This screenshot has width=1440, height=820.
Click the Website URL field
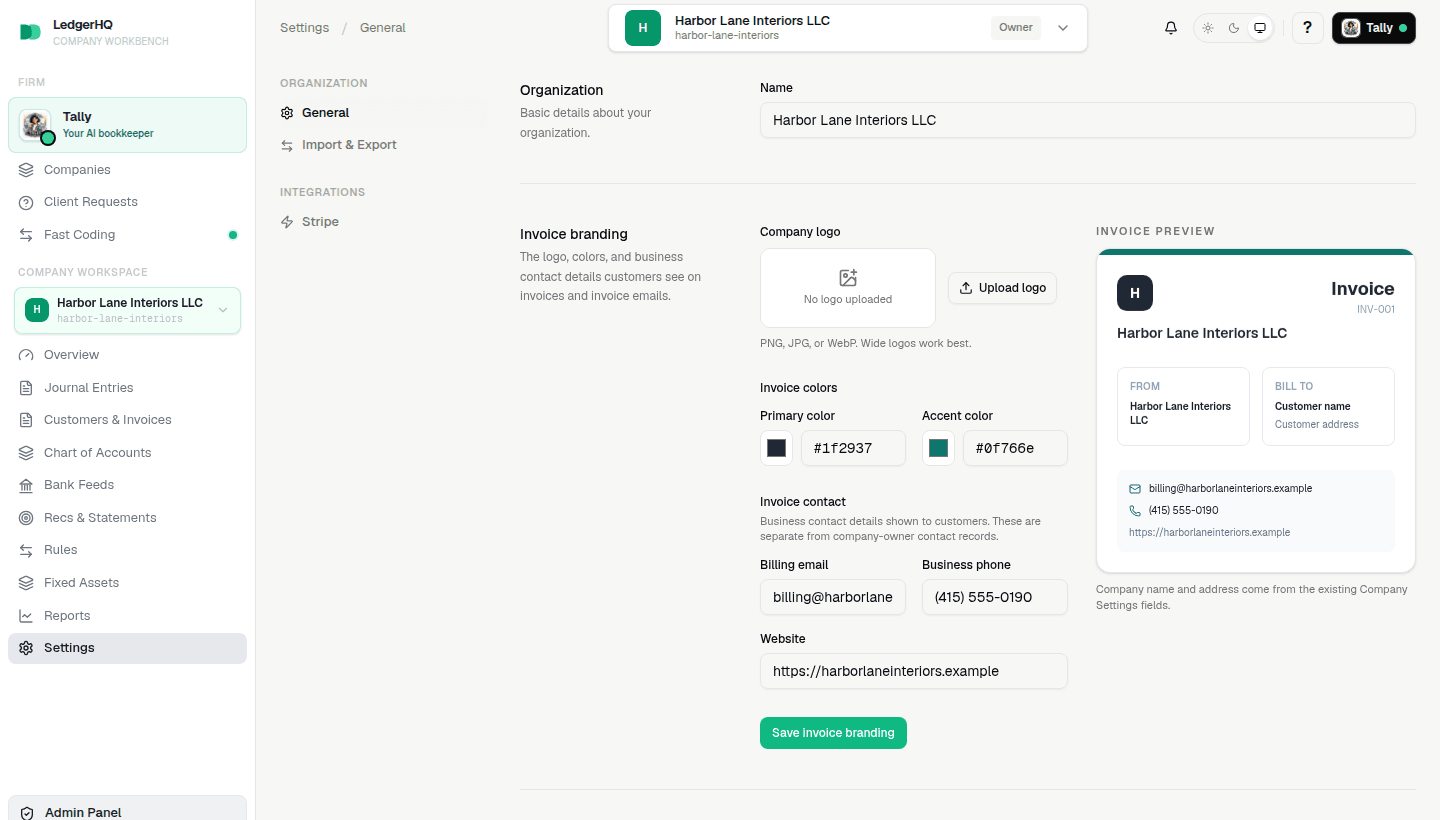pyautogui.click(x=914, y=671)
